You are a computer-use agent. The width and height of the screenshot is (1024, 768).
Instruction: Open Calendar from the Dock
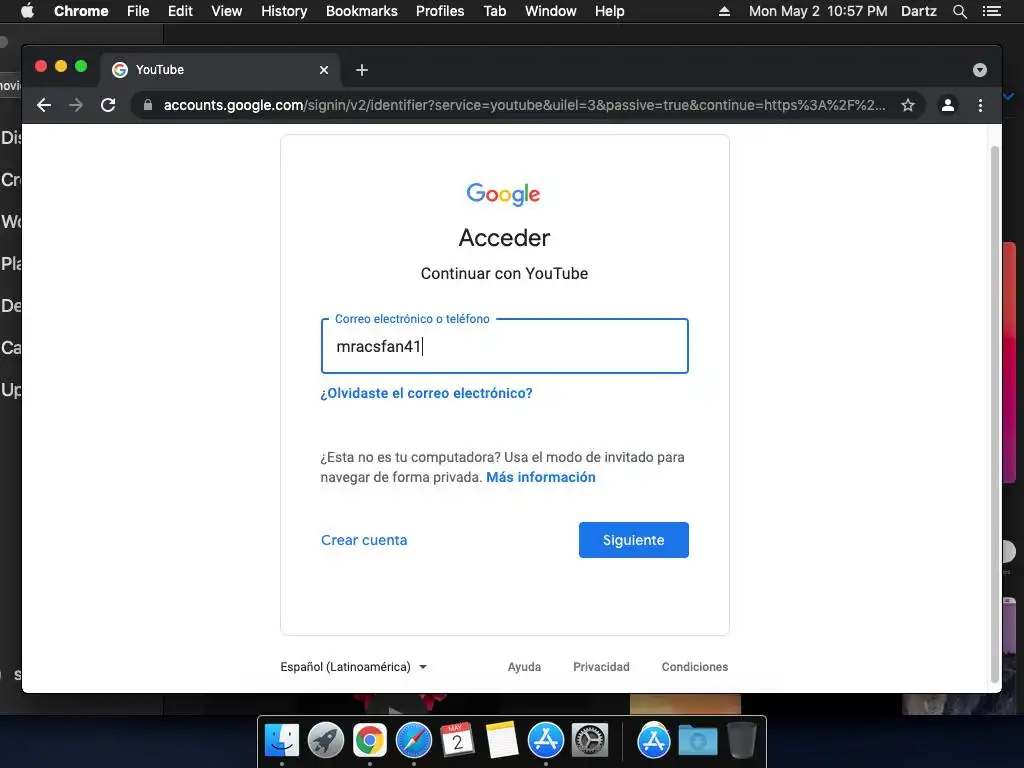pos(457,740)
